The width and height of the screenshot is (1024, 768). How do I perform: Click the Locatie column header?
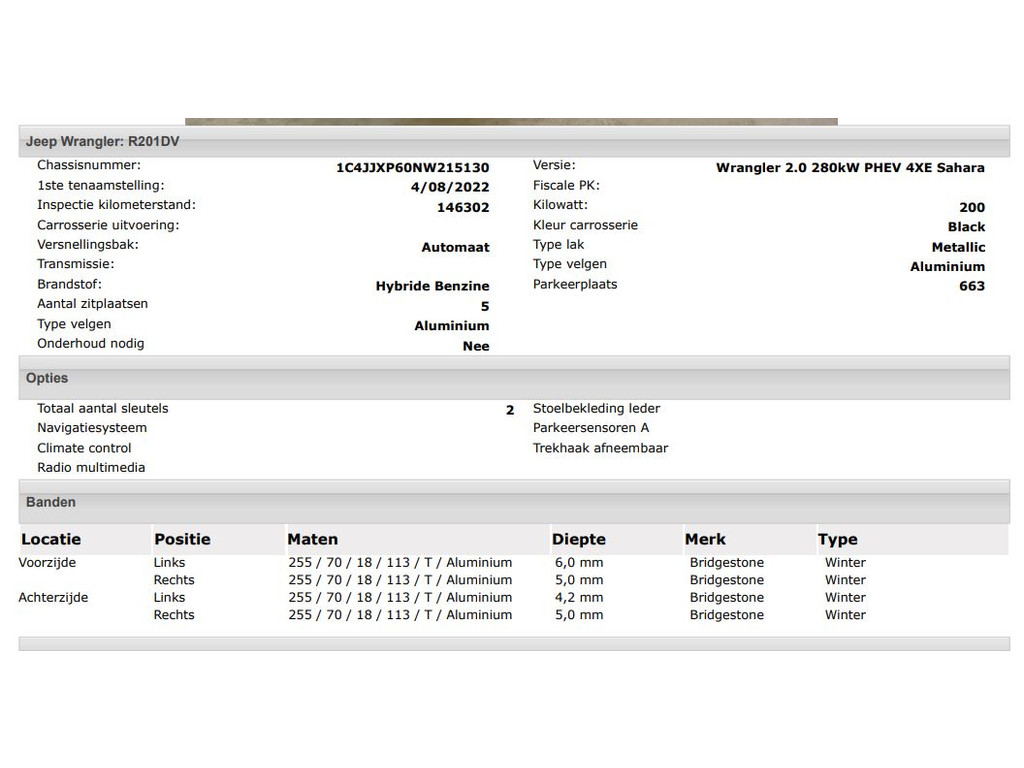point(51,539)
